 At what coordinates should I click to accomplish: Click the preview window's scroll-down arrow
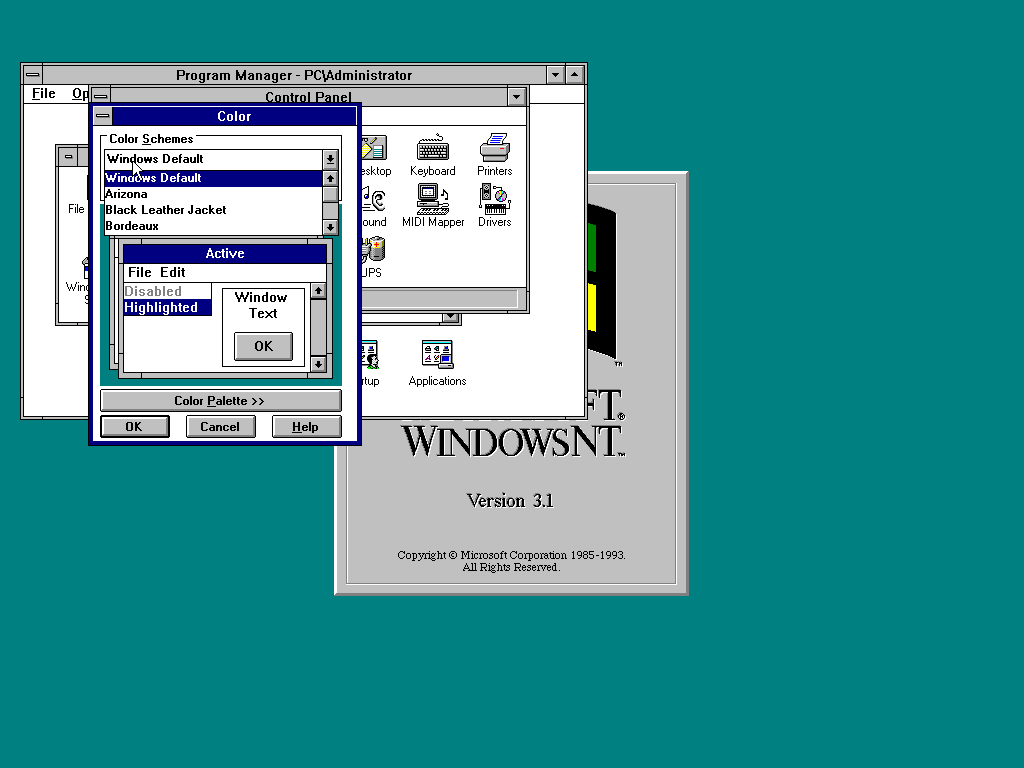point(318,364)
